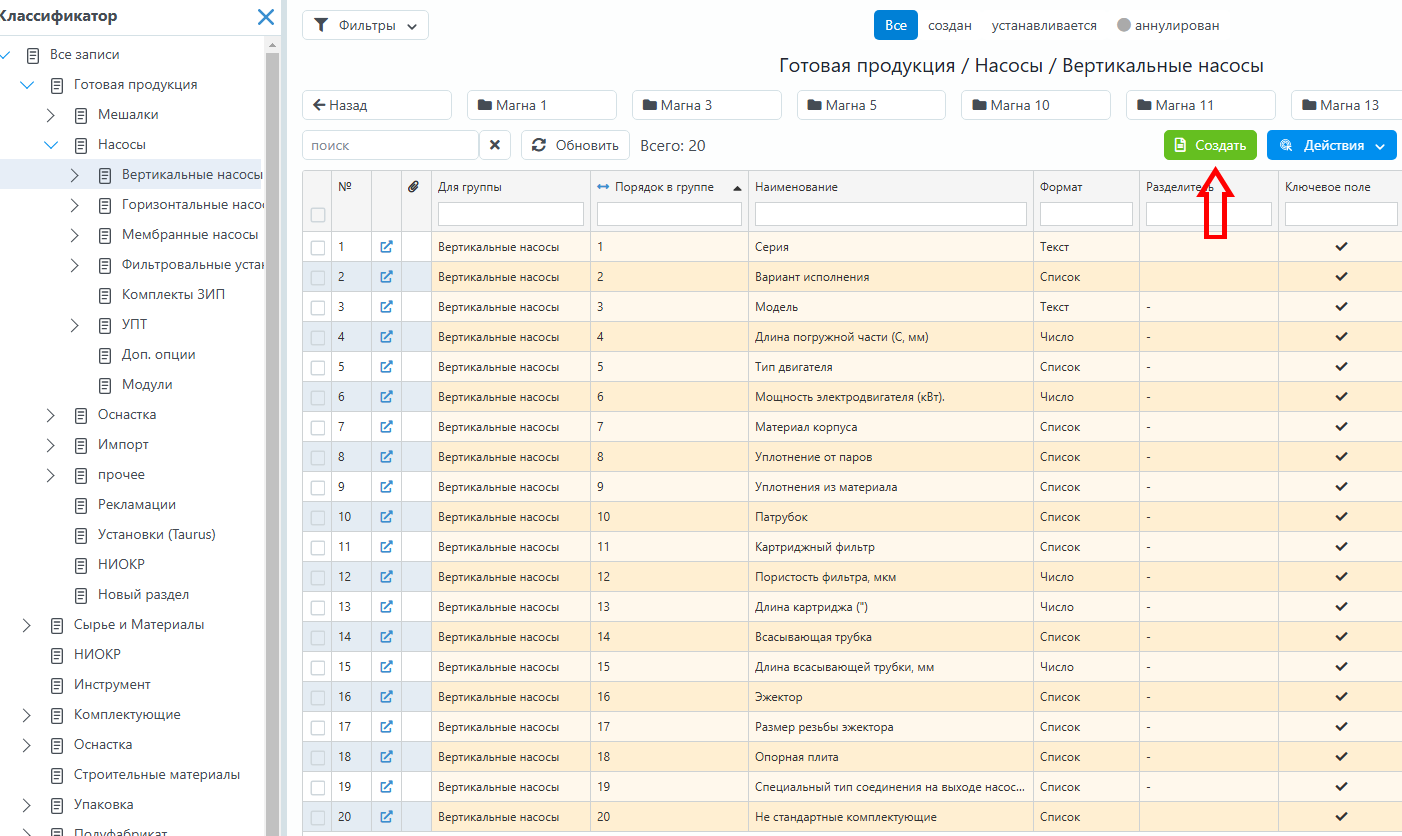The width and height of the screenshot is (1402, 836).
Task: Expand the Действия dropdown menu
Action: click(x=1331, y=145)
